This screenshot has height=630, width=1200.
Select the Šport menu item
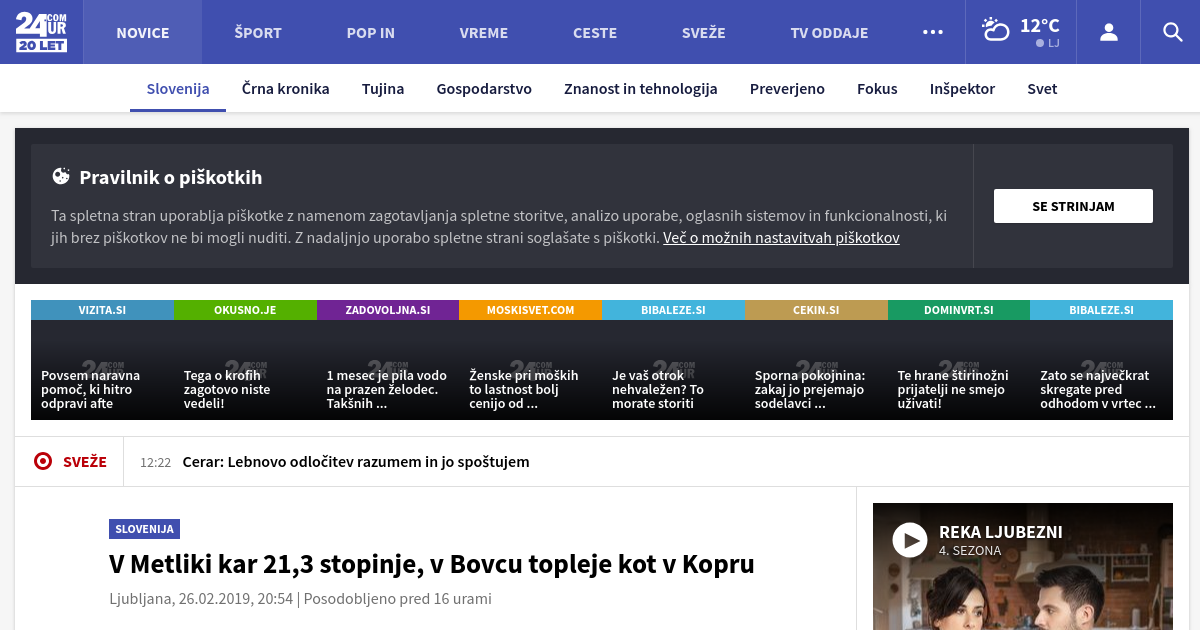pos(258,33)
